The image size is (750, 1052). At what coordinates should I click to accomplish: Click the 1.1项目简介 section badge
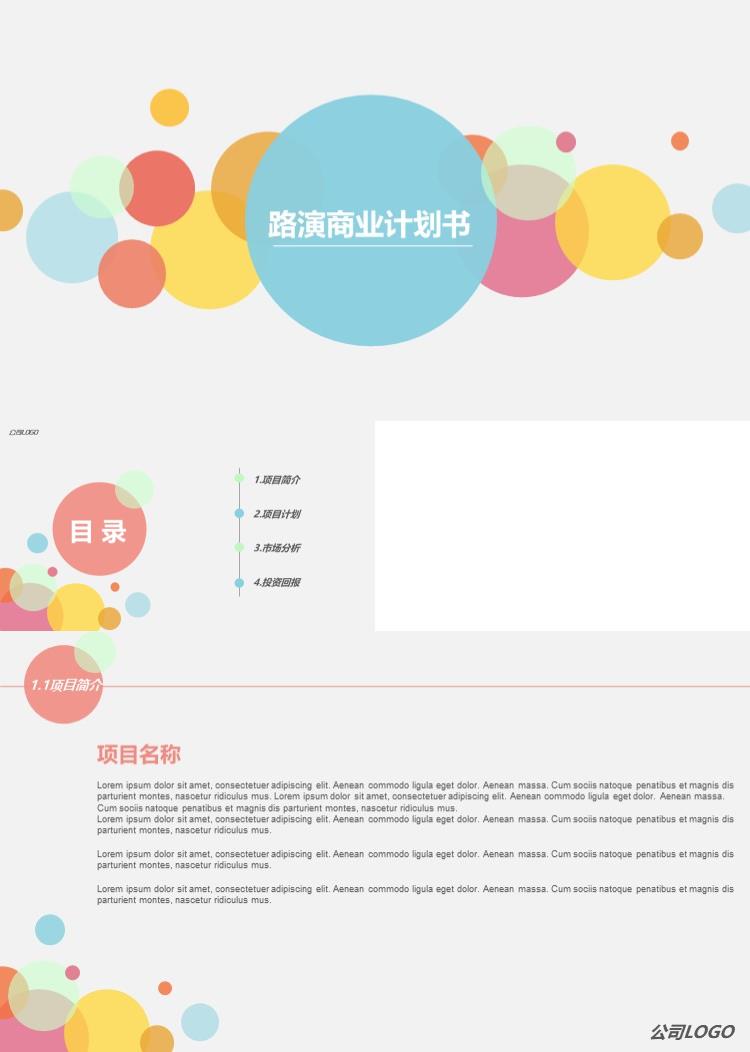(64, 686)
